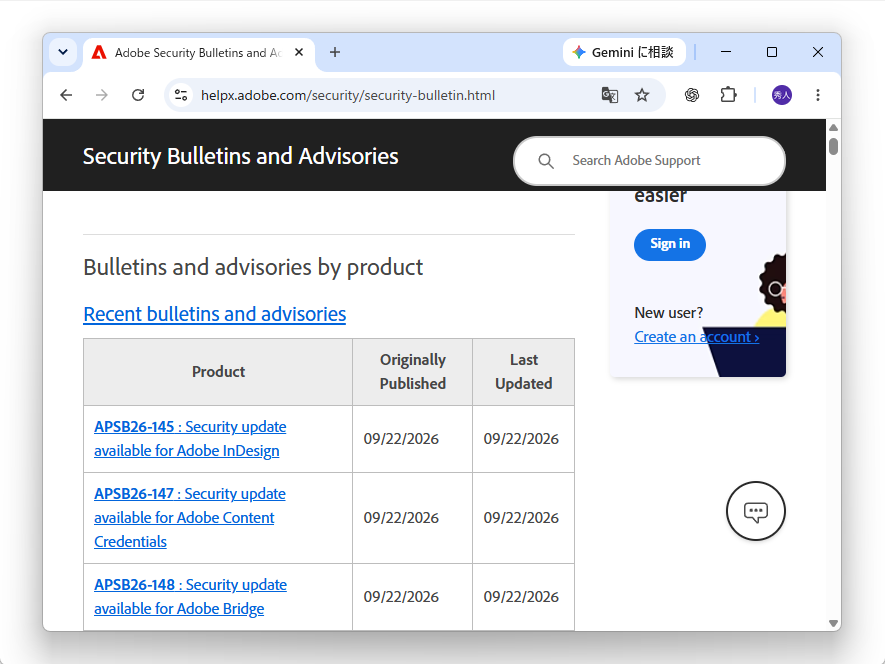Click the Product column header
Viewport: 885px width, 664px height.
point(218,372)
